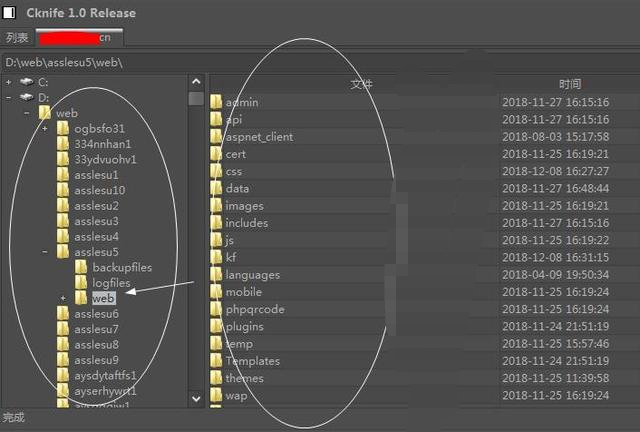Sort by the 时间 column header
The height and width of the screenshot is (432, 640).
click(x=569, y=84)
